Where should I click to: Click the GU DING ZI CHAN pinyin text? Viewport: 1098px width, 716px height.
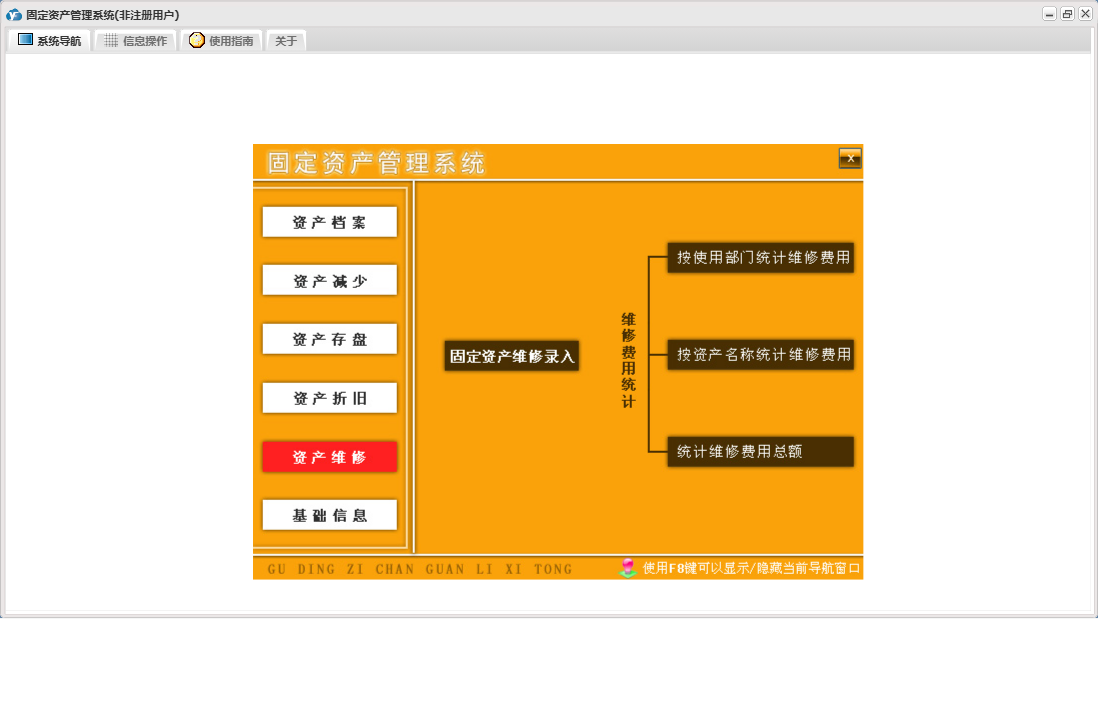[x=420, y=569]
